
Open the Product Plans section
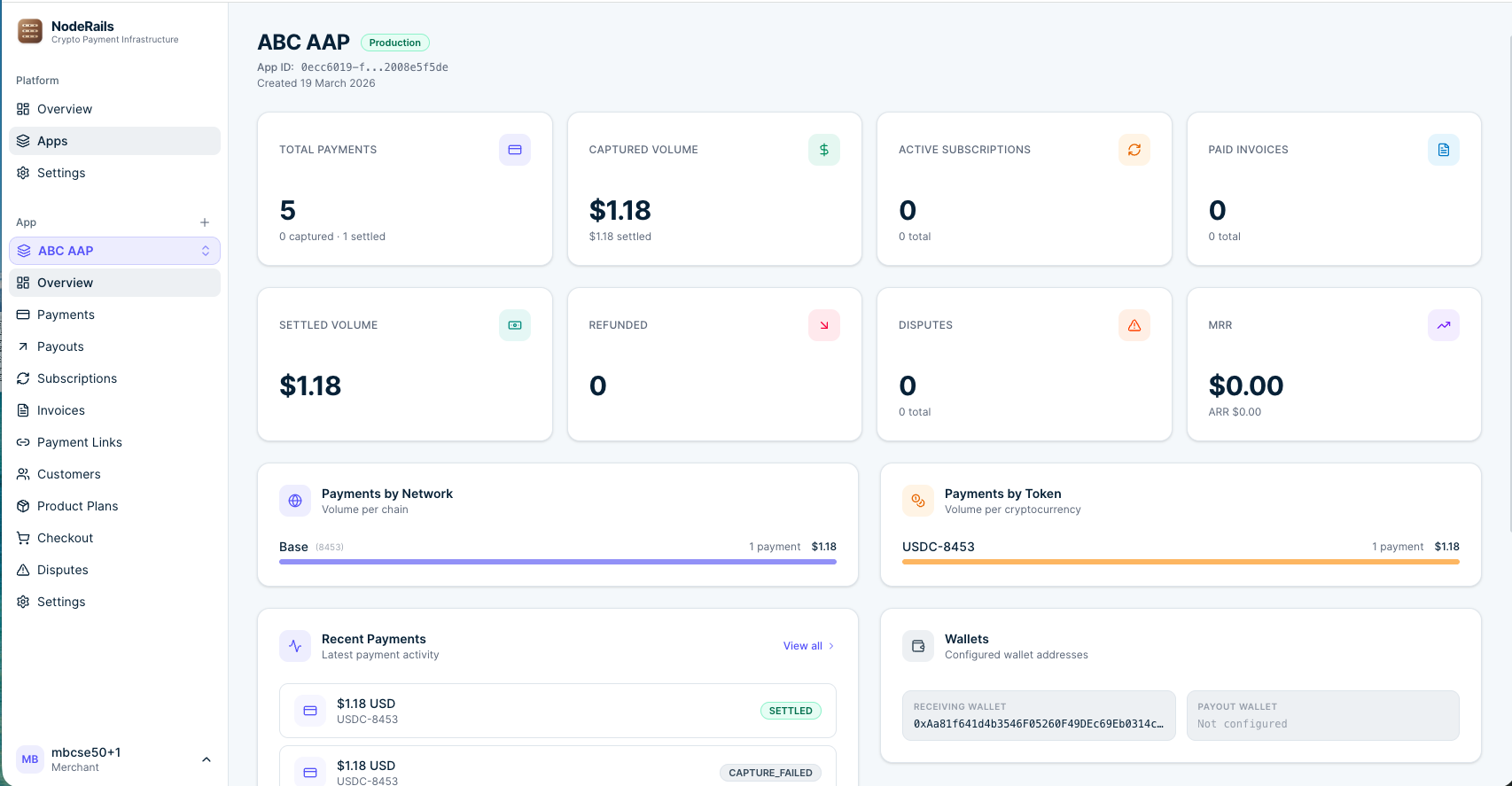(77, 506)
